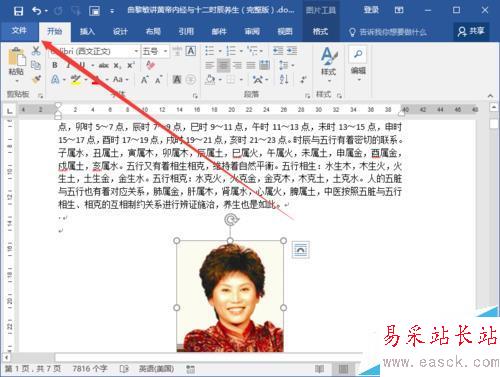
Task: Click the Paste clipboard icon
Action: click(x=16, y=57)
